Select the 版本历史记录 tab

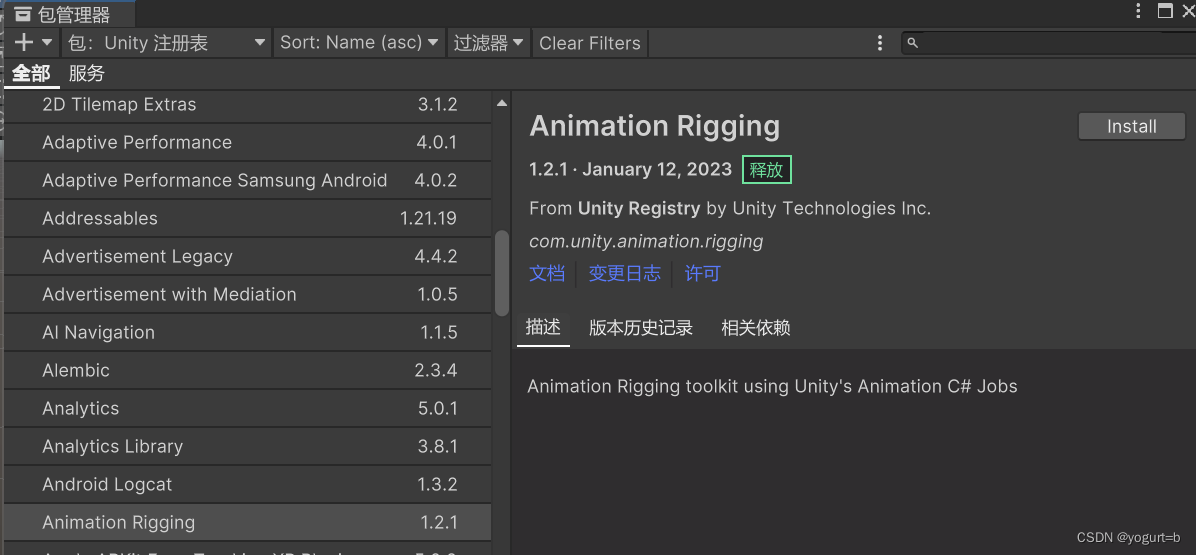[641, 328]
